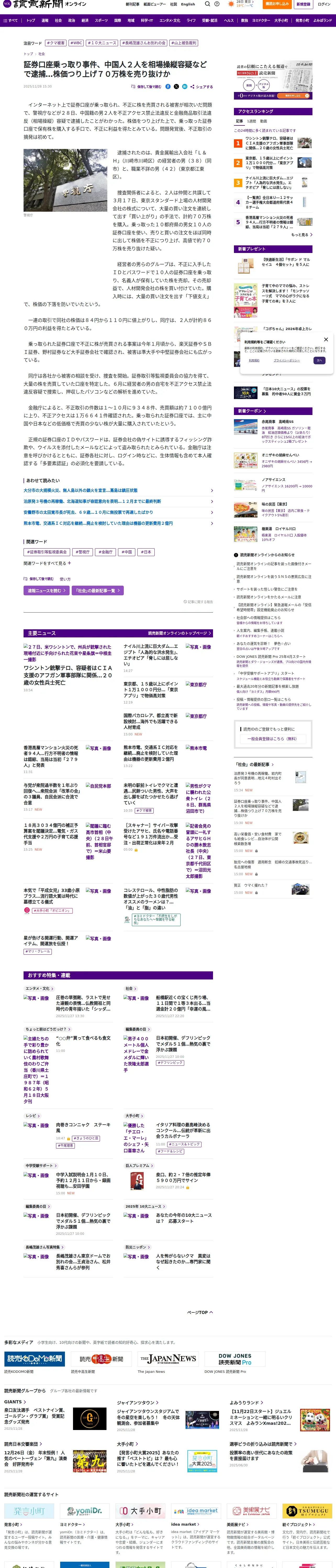The image size is (336, 1568).
Task: Click 次へ in the terms popup
Action: point(319,360)
